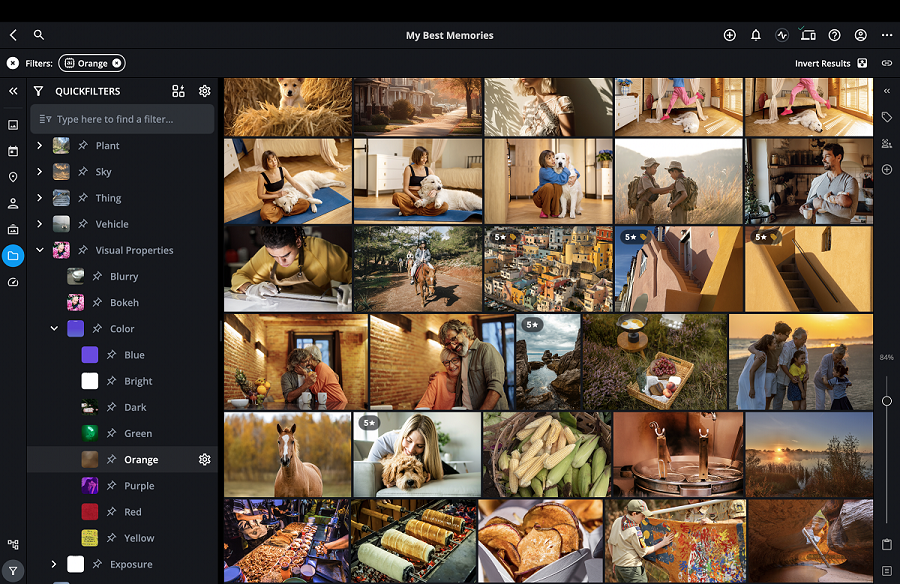Click the people icon in left sidebar

click(13, 203)
